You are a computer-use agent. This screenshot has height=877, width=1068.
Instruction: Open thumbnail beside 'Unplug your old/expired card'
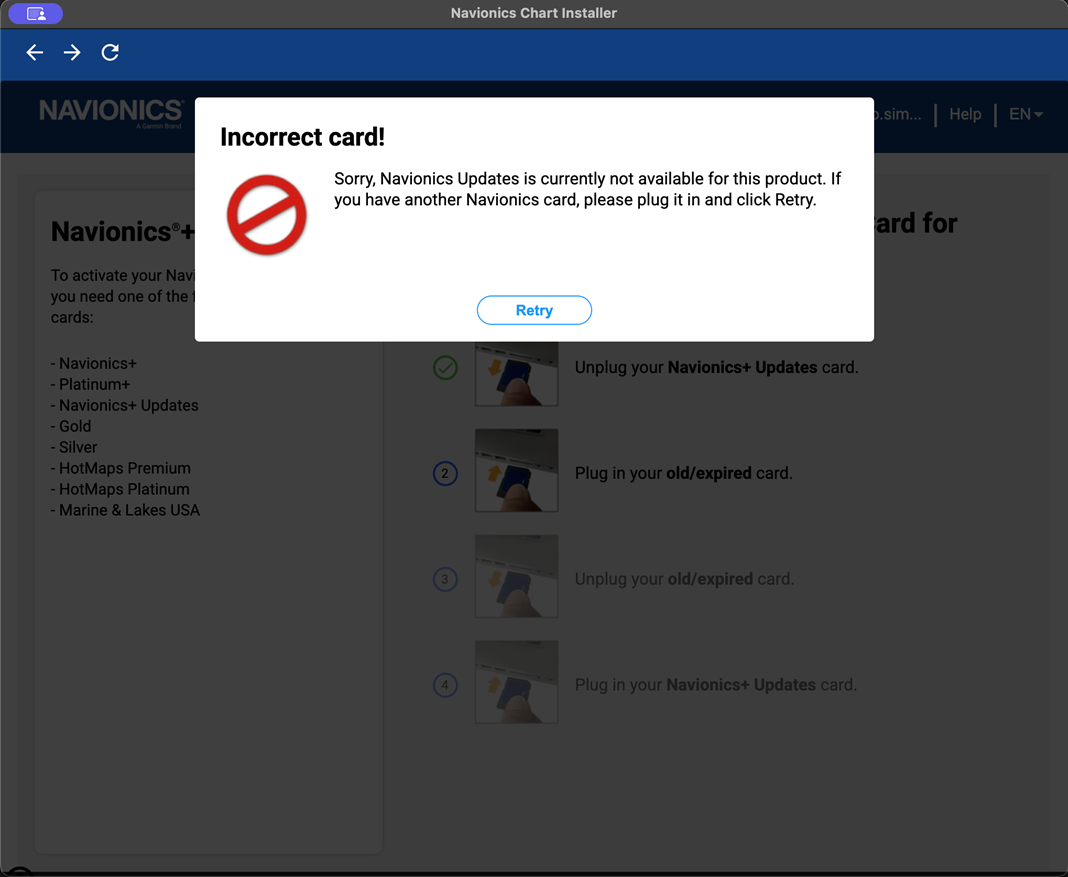(x=516, y=576)
